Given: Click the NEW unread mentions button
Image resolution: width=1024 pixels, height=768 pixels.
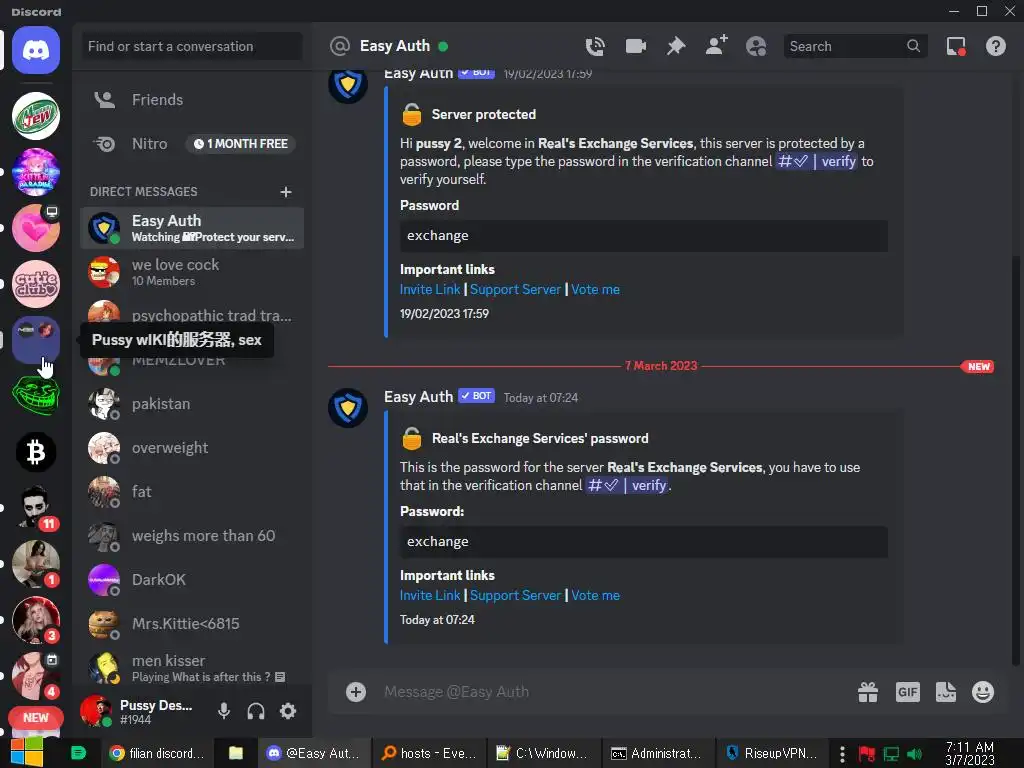Looking at the screenshot, I should click(x=36, y=718).
